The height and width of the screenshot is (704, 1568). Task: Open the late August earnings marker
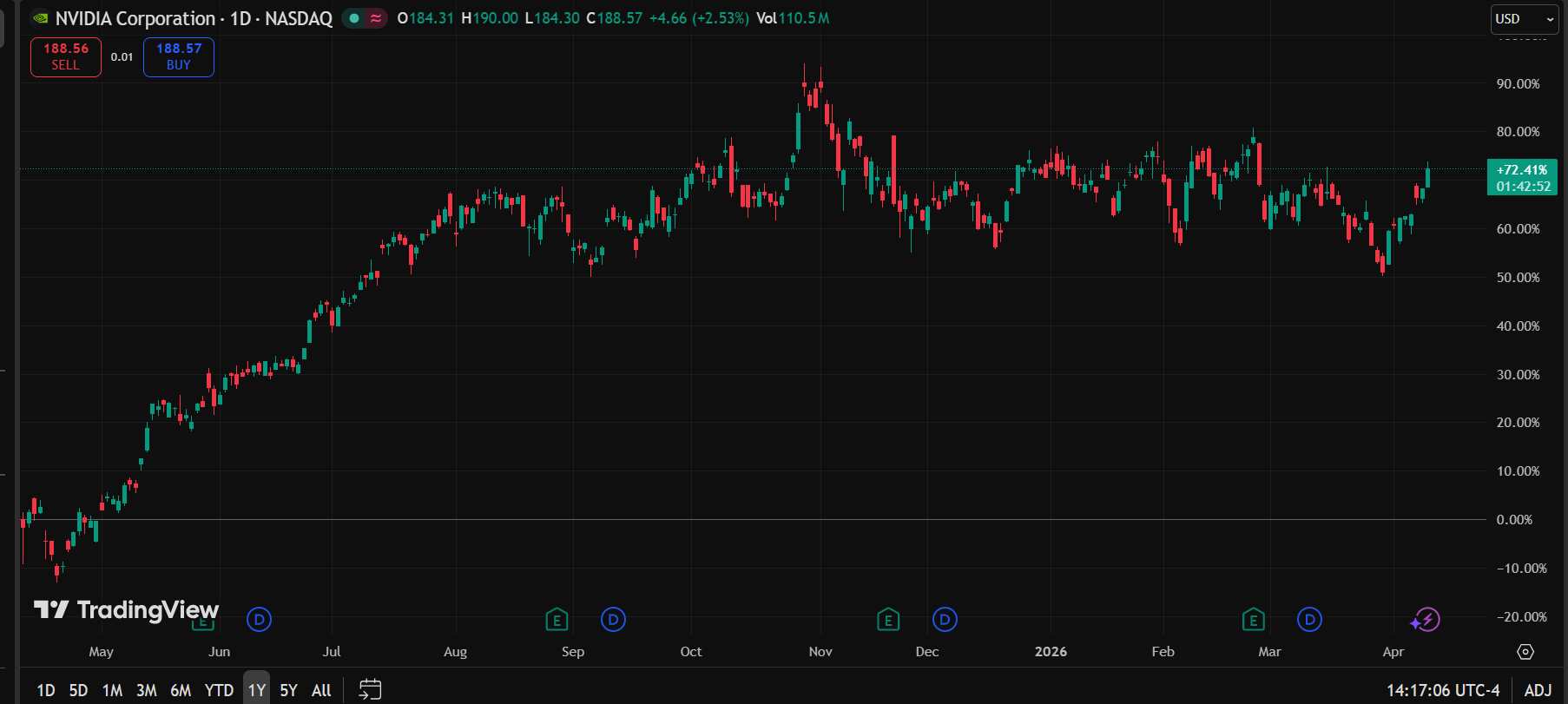[557, 620]
